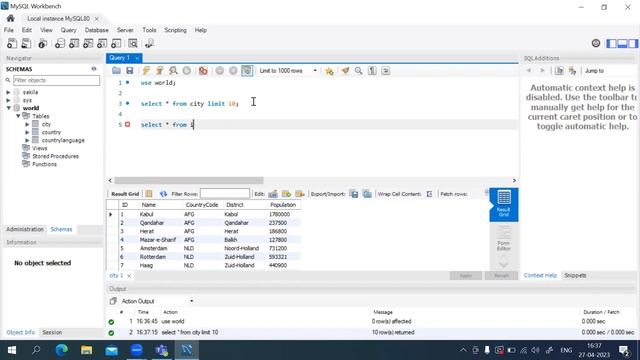Click the create stored procedure icon

[x=102, y=43]
